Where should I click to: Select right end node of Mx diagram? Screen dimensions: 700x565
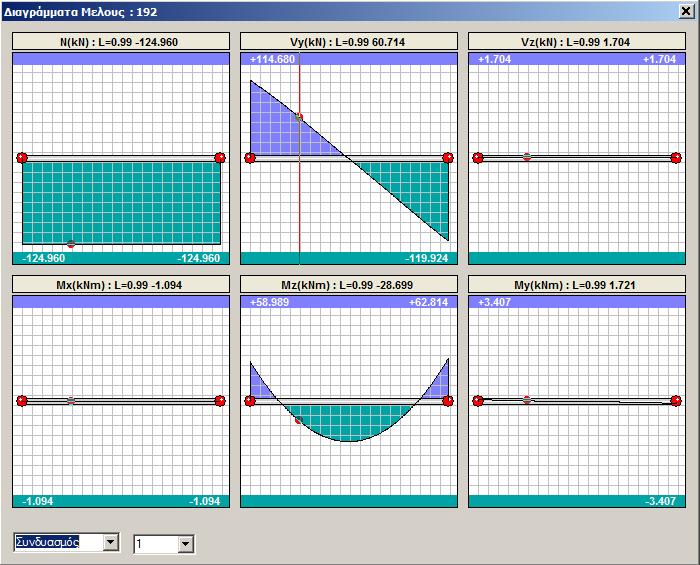tap(220, 401)
